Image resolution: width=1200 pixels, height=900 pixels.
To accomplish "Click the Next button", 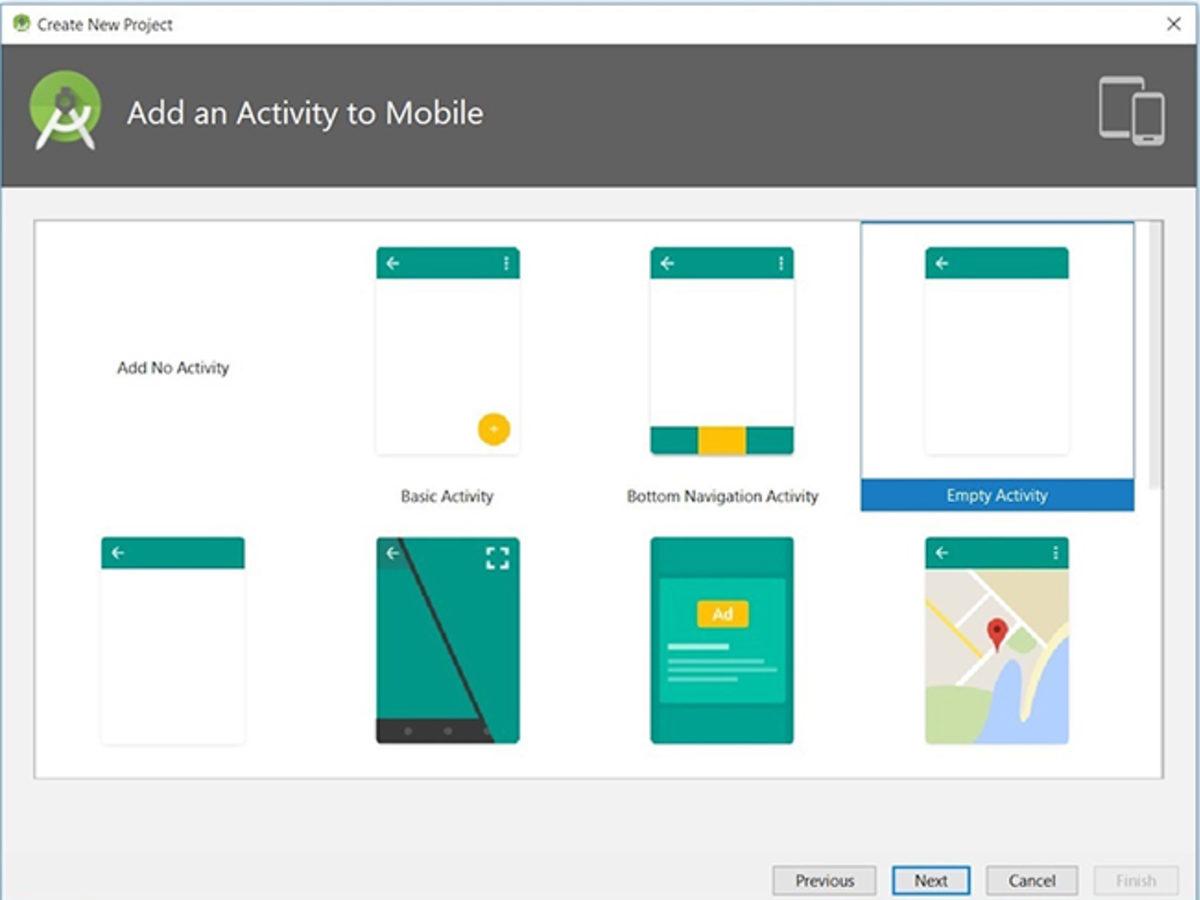I will (x=930, y=880).
